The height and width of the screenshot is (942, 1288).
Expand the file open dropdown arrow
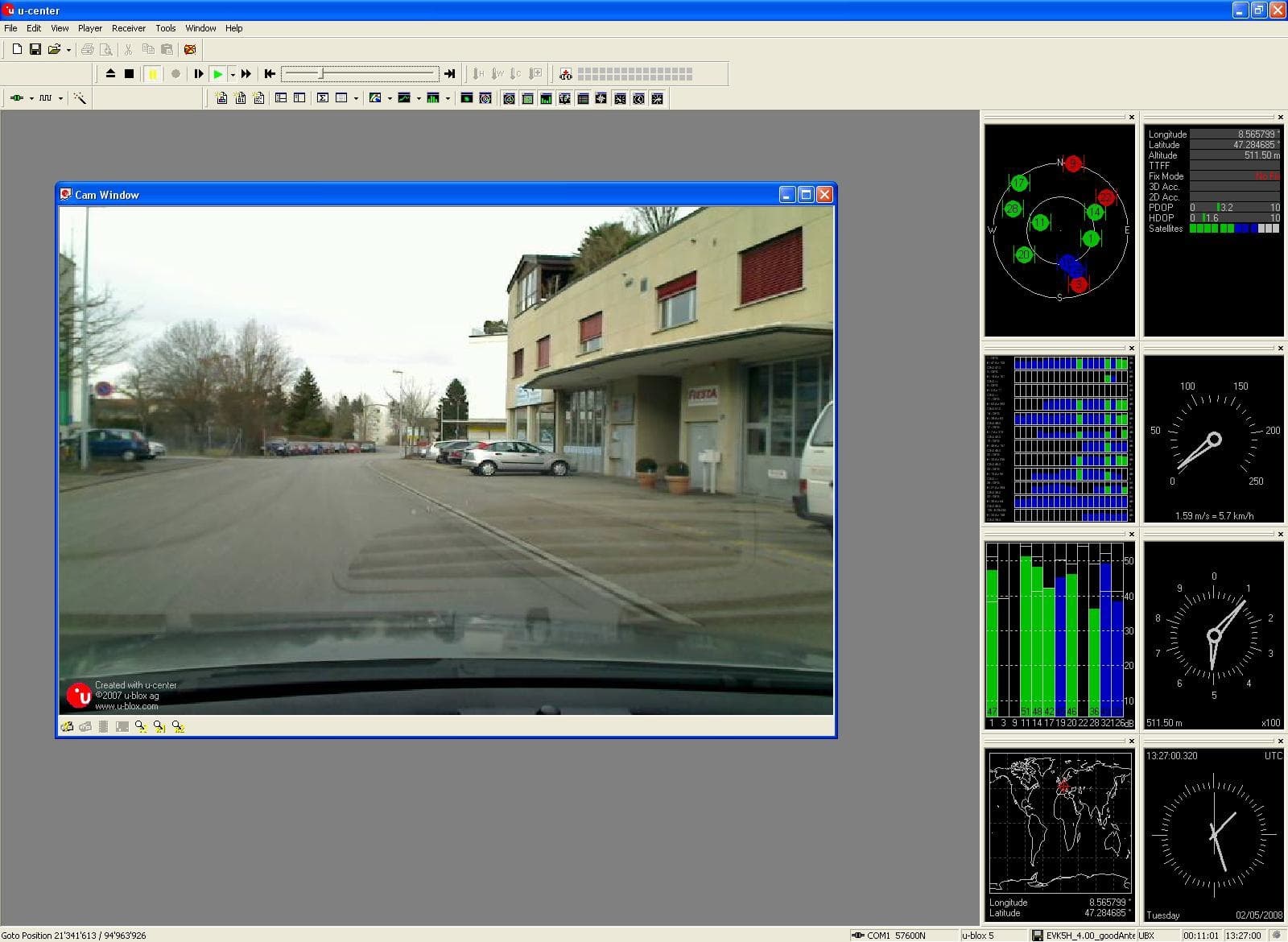[x=68, y=49]
